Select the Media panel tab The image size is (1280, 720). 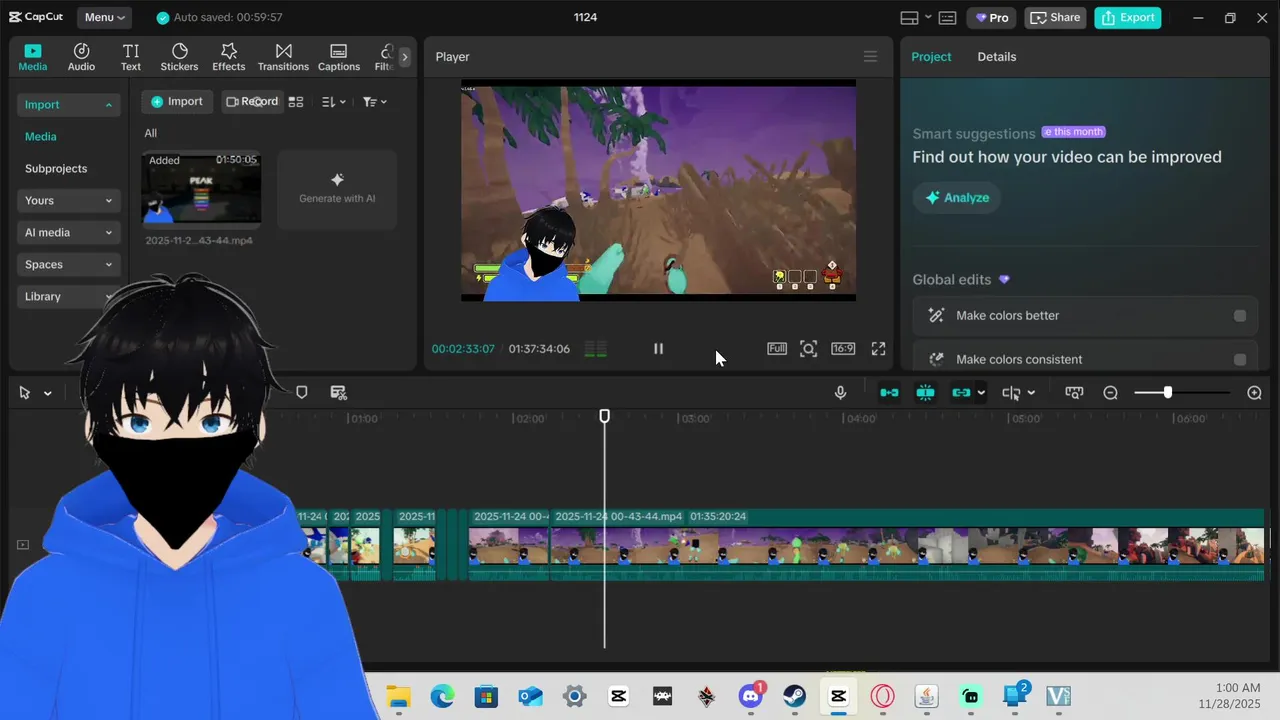(x=32, y=57)
